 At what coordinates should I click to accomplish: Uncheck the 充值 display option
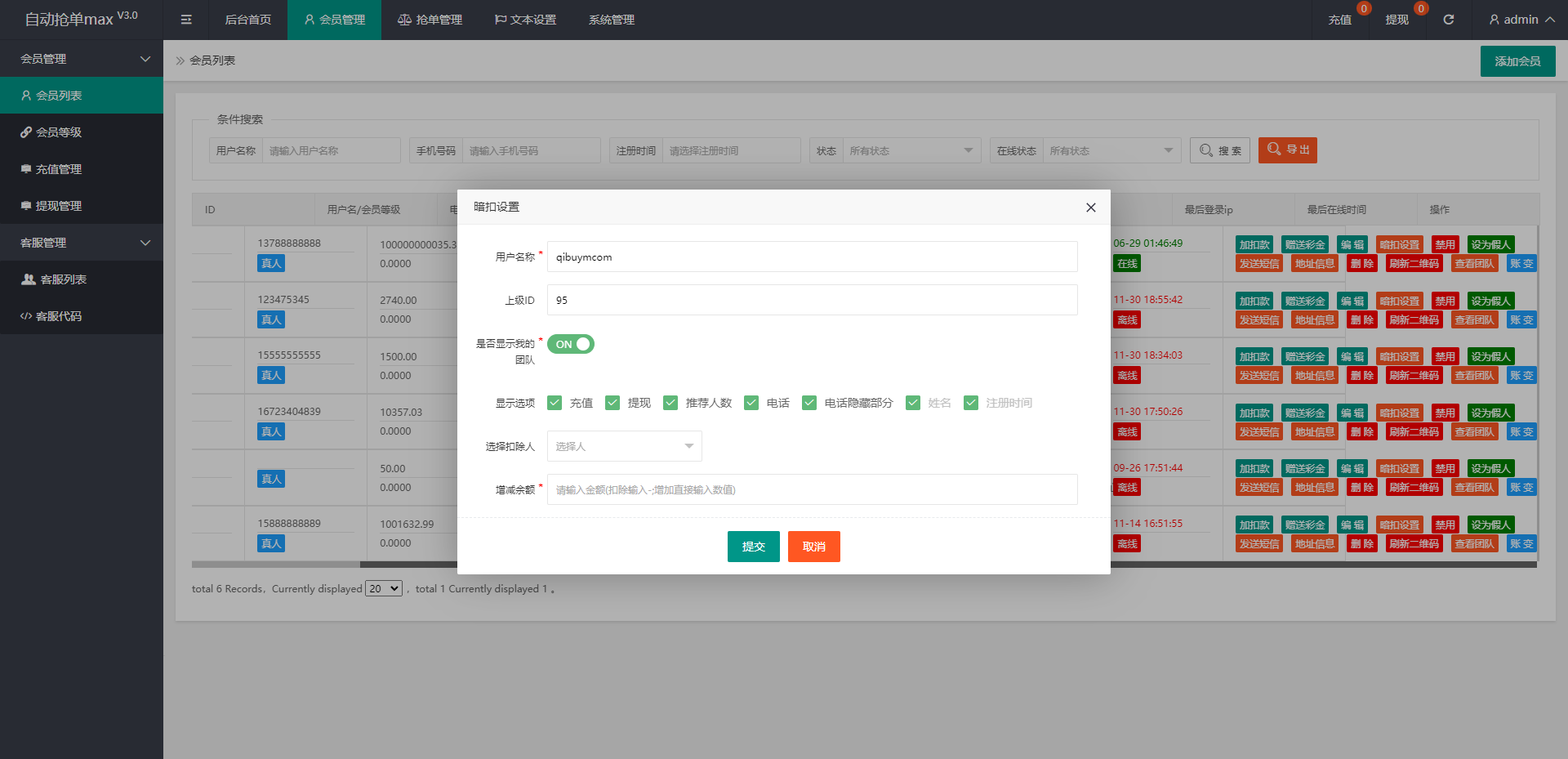pyautogui.click(x=555, y=403)
